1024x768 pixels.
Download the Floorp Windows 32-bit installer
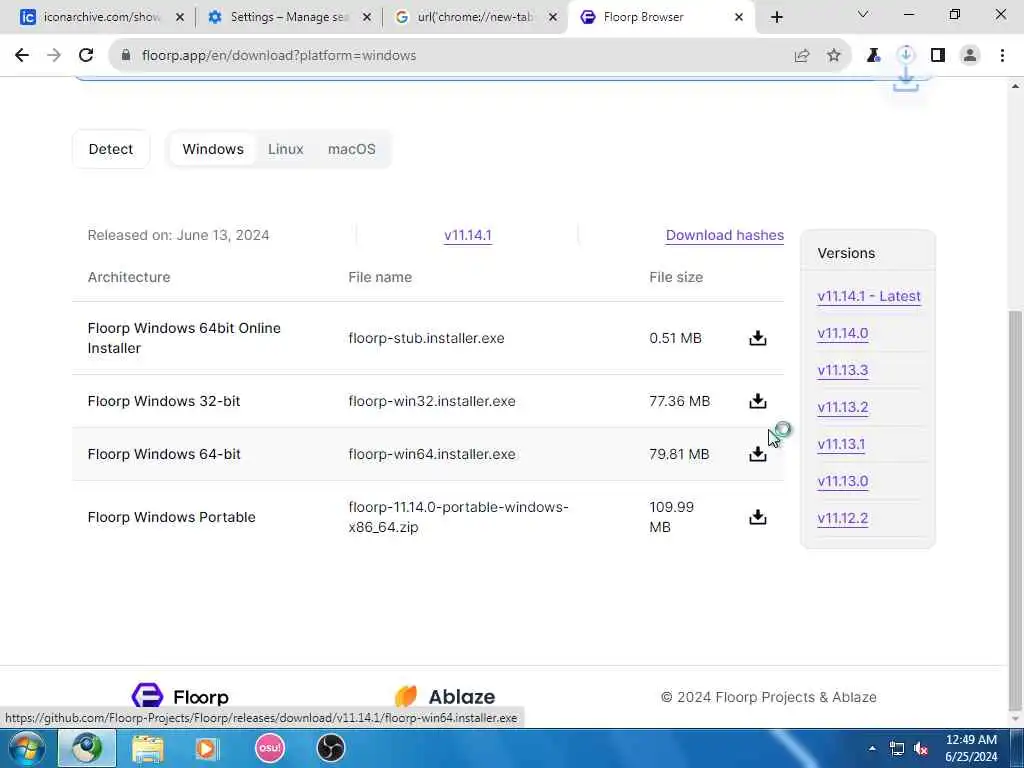[758, 400]
